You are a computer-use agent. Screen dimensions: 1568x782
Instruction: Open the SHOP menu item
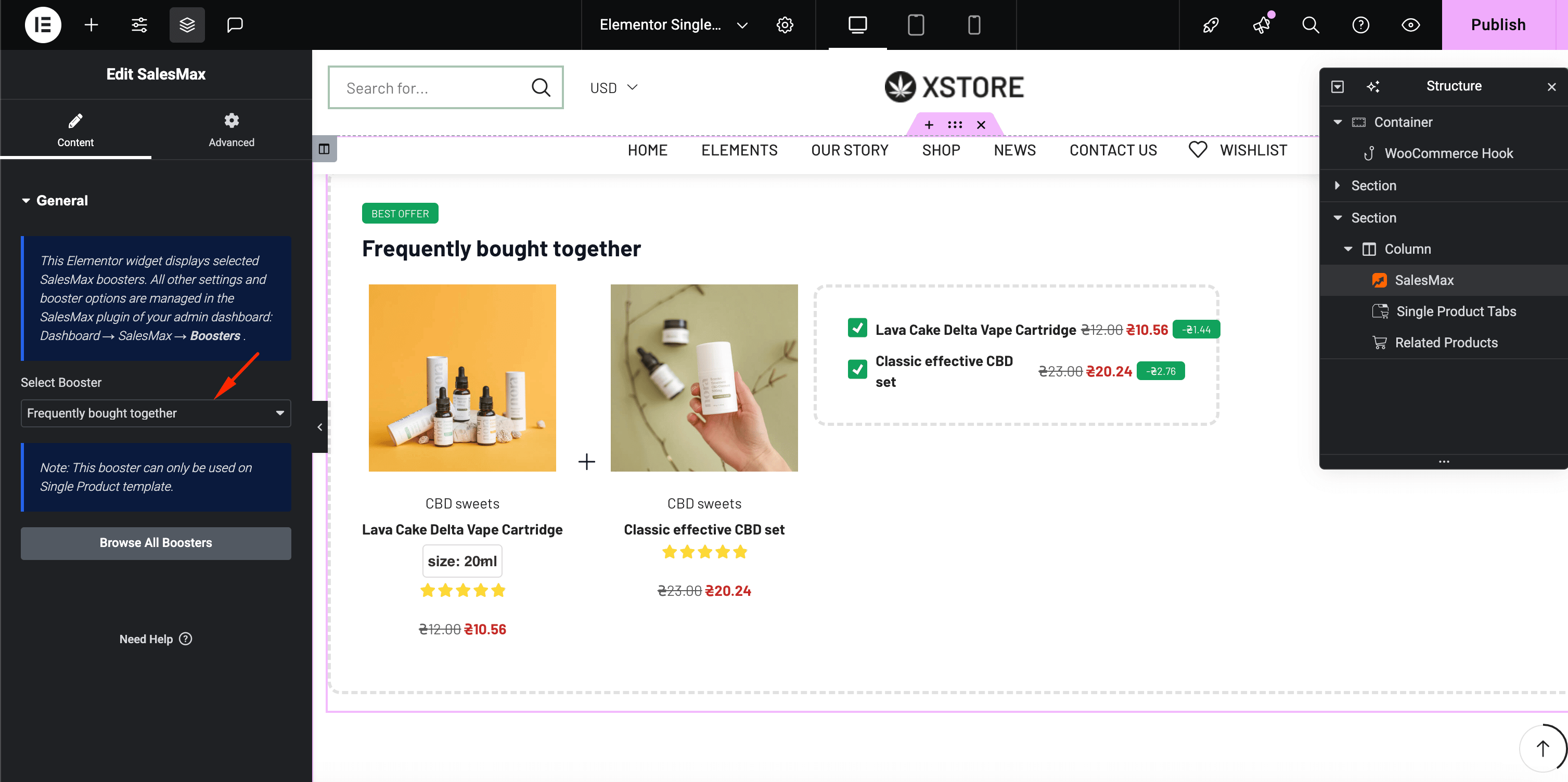941,150
